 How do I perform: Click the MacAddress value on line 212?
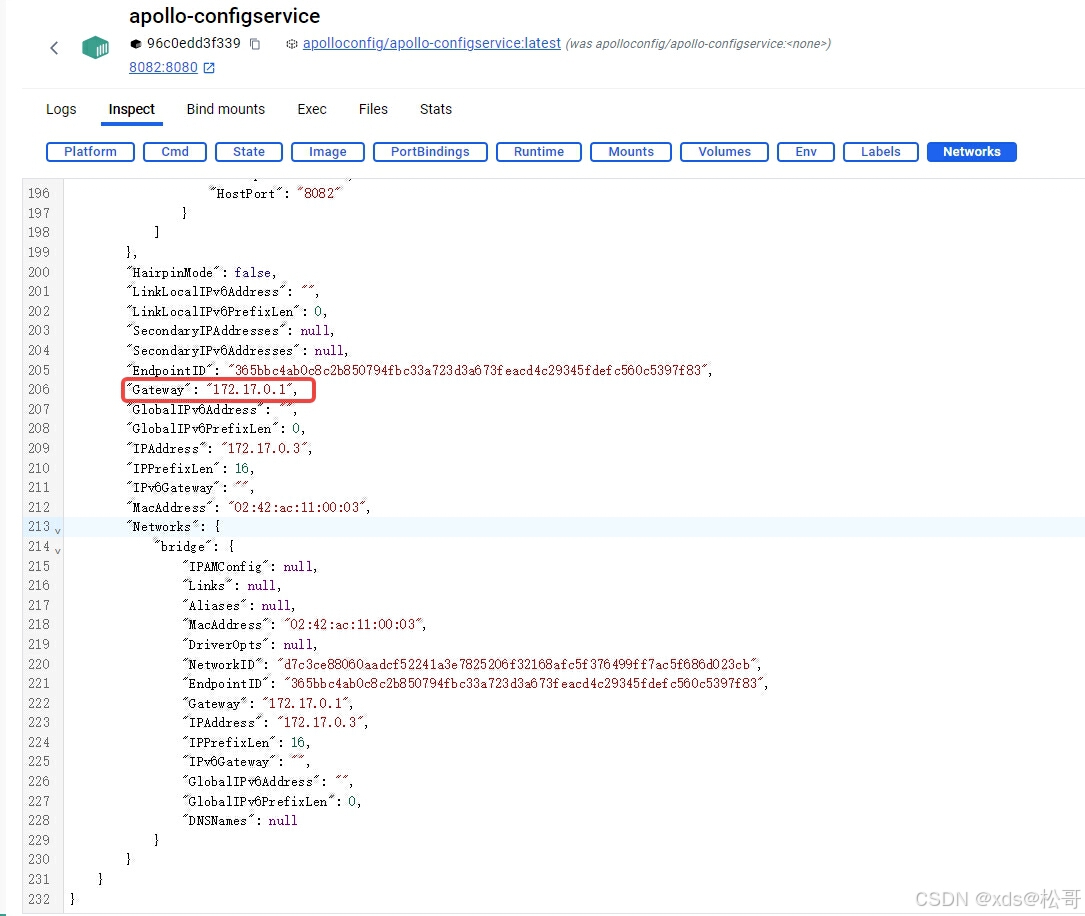299,507
